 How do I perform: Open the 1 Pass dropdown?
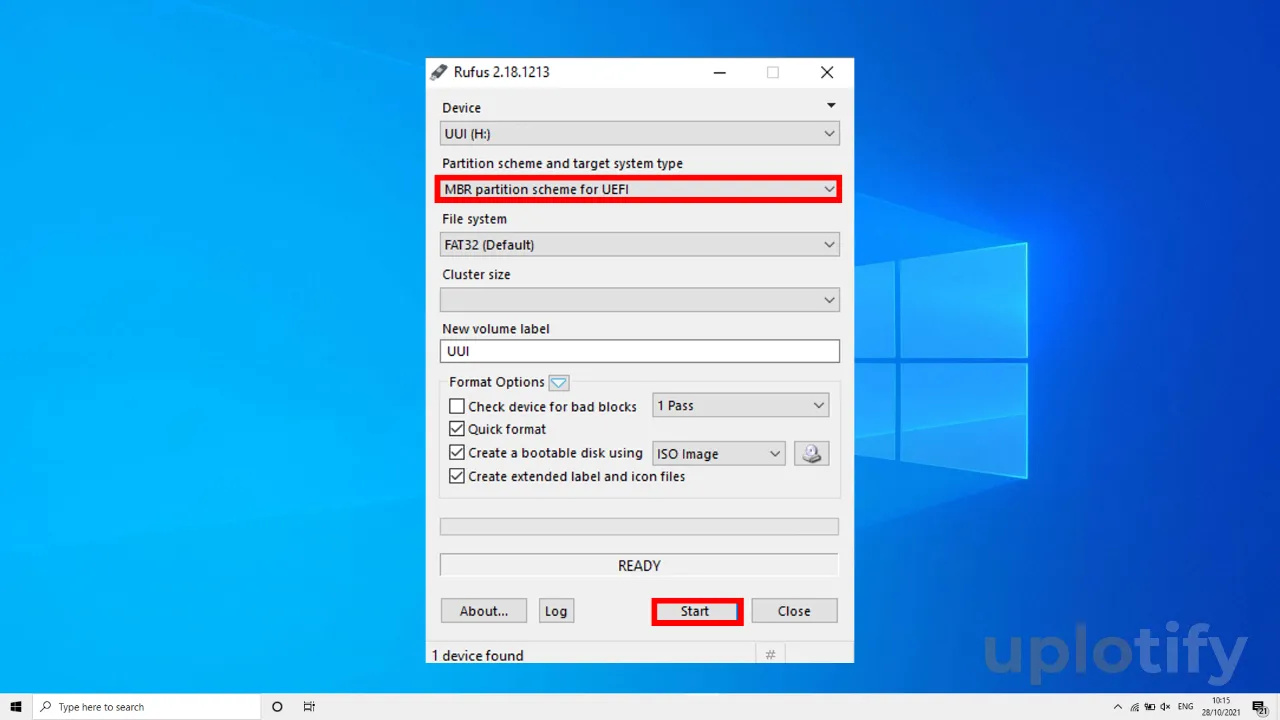(741, 405)
